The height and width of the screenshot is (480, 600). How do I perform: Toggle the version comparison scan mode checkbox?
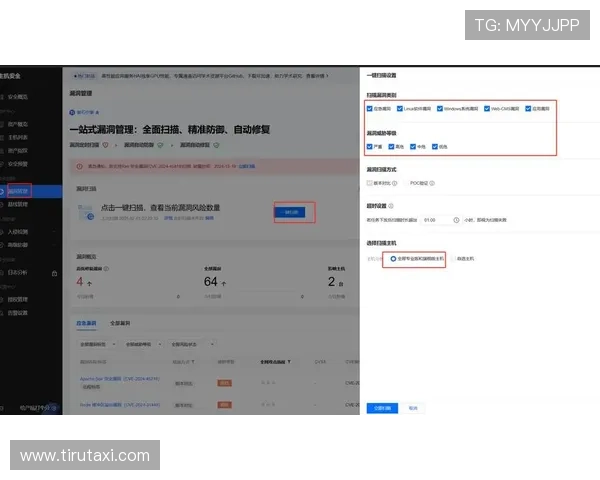[369, 183]
